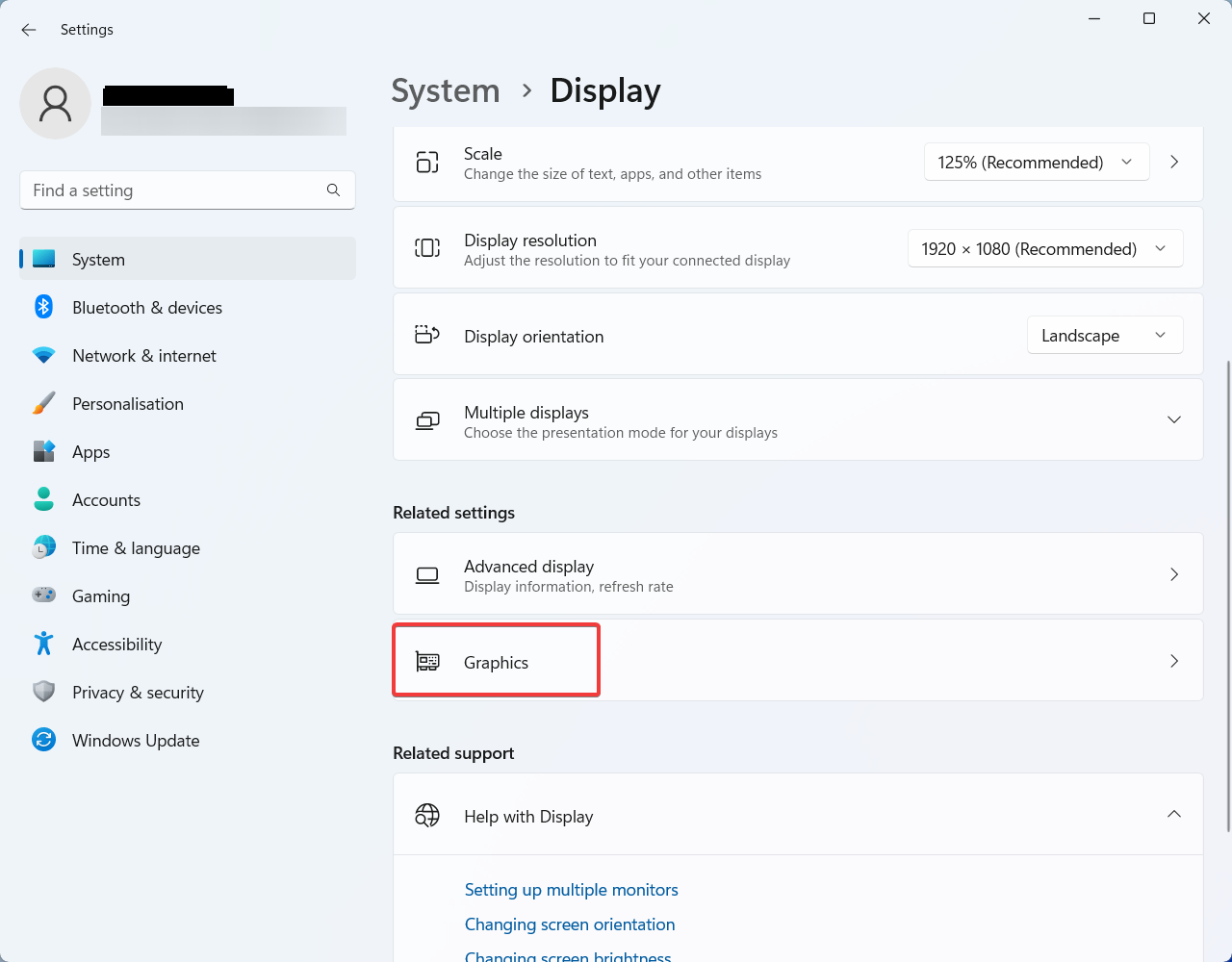This screenshot has height=962, width=1232.
Task: Go back with the arrow icon
Action: pos(29,30)
